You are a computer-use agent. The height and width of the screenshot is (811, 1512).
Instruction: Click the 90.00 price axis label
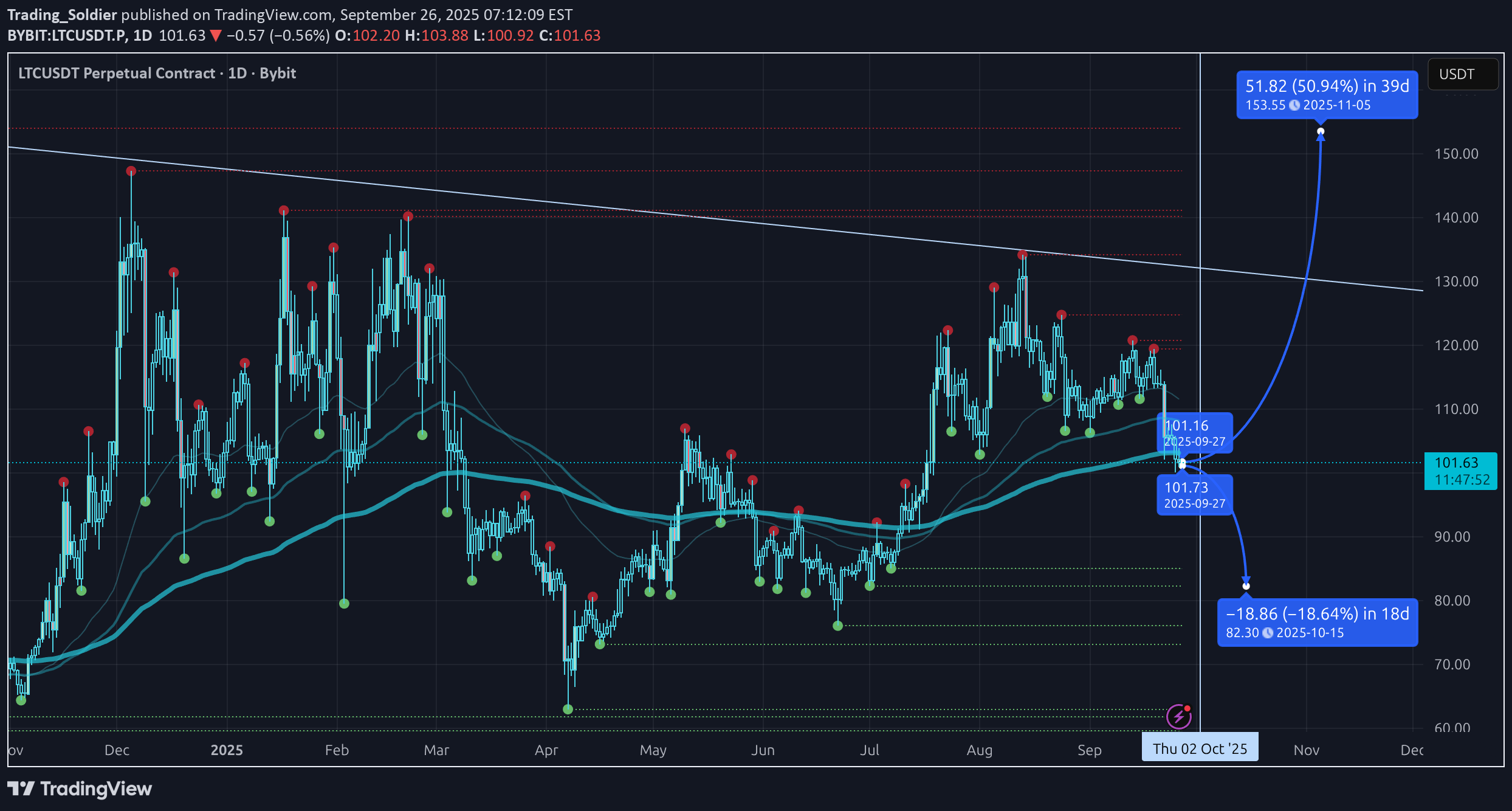pyautogui.click(x=1452, y=537)
